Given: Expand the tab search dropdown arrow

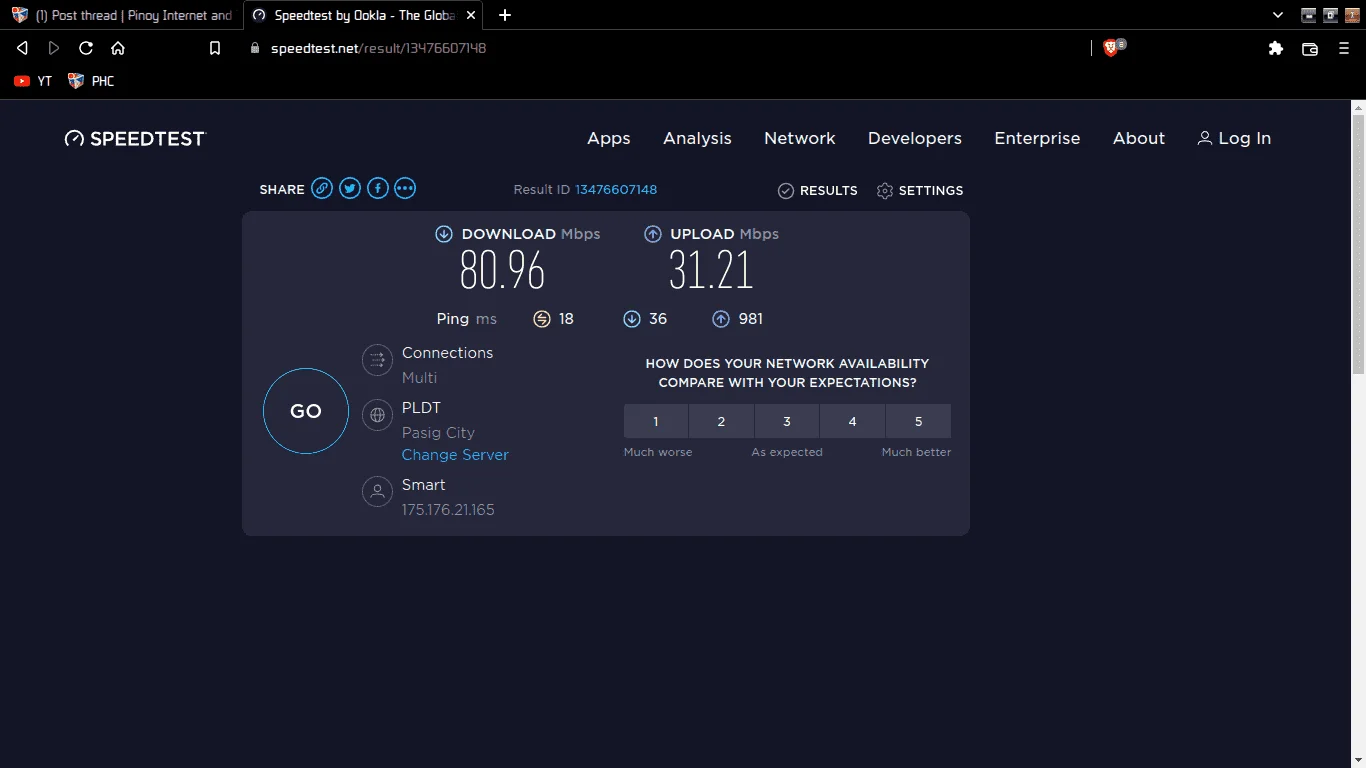Looking at the screenshot, I should (1278, 15).
